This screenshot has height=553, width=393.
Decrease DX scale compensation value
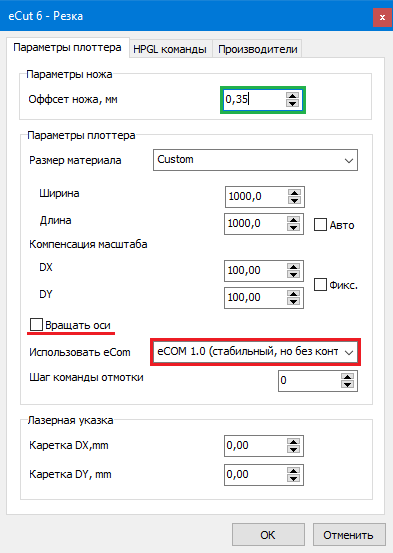tap(293, 275)
